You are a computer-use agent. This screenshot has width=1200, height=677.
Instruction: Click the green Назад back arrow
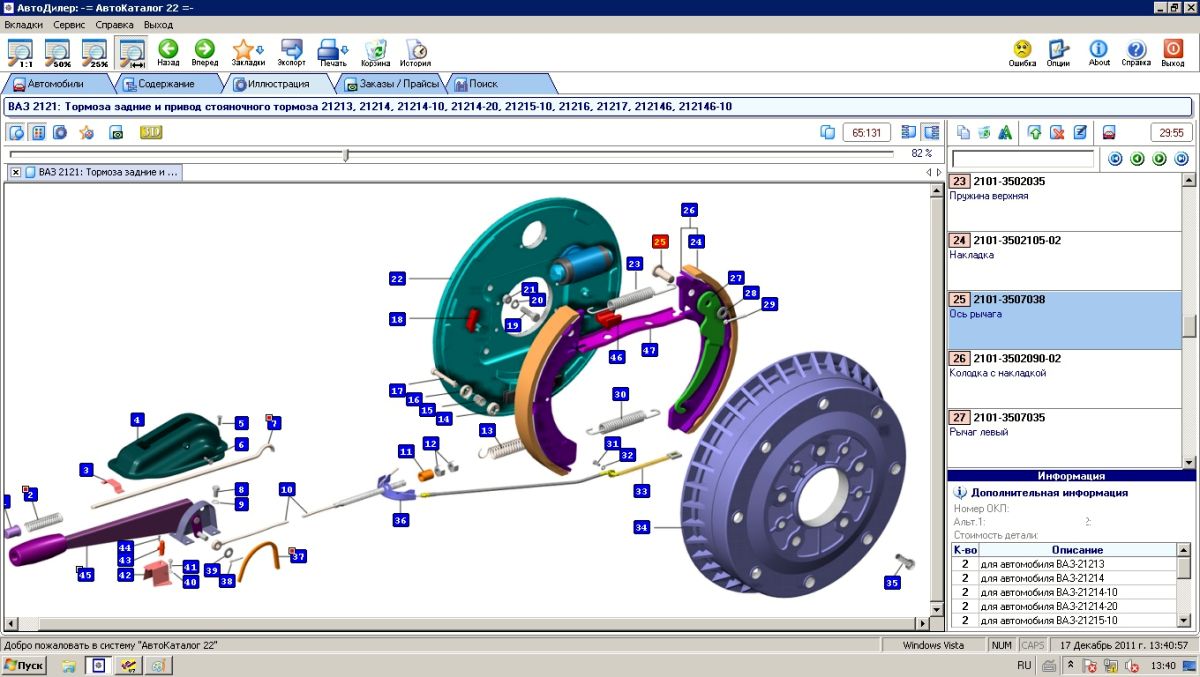[x=168, y=50]
